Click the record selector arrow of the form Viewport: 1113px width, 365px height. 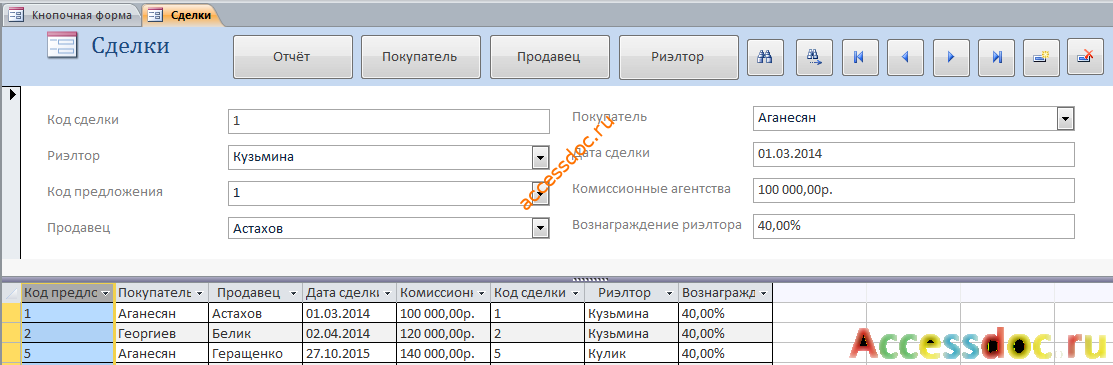click(x=13, y=94)
